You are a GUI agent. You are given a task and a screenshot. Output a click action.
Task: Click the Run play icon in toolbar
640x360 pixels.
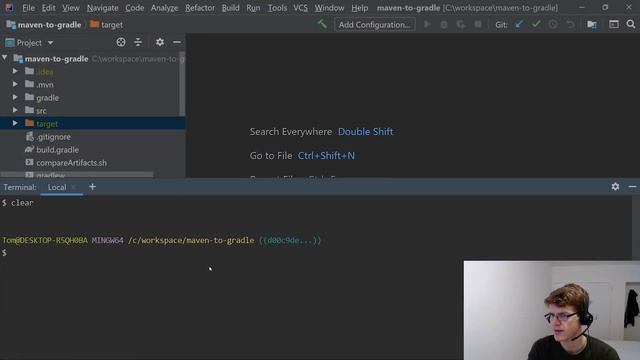point(427,24)
